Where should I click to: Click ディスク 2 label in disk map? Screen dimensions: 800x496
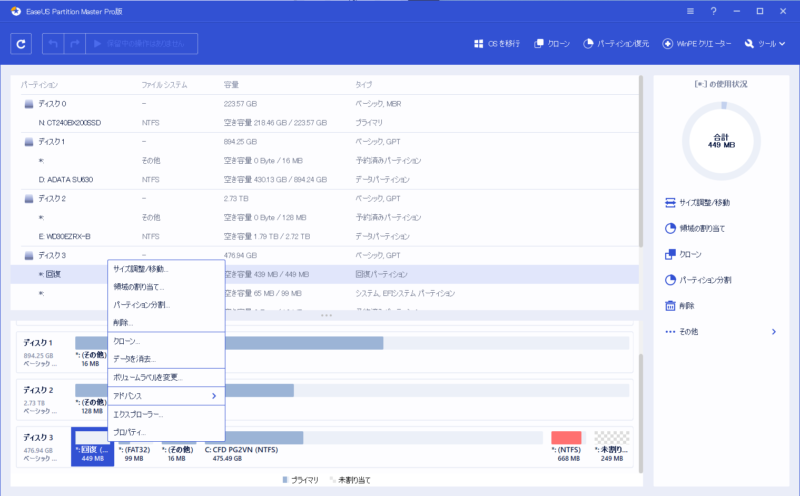pyautogui.click(x=38, y=390)
